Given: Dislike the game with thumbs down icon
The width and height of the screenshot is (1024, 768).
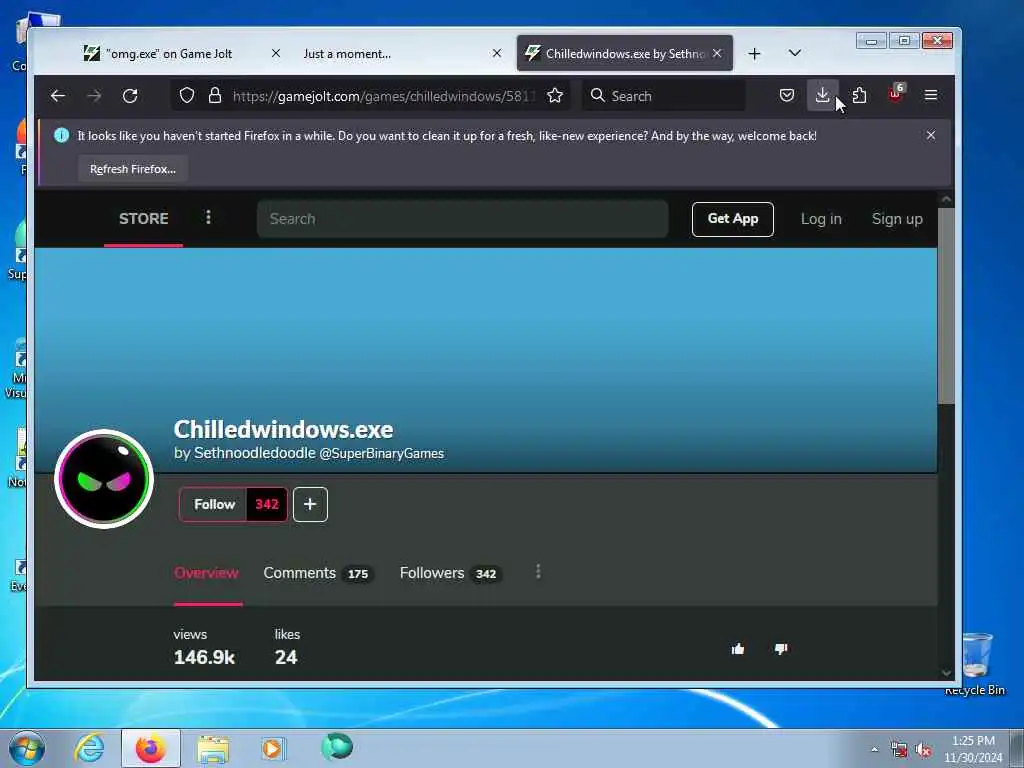Looking at the screenshot, I should [x=781, y=648].
